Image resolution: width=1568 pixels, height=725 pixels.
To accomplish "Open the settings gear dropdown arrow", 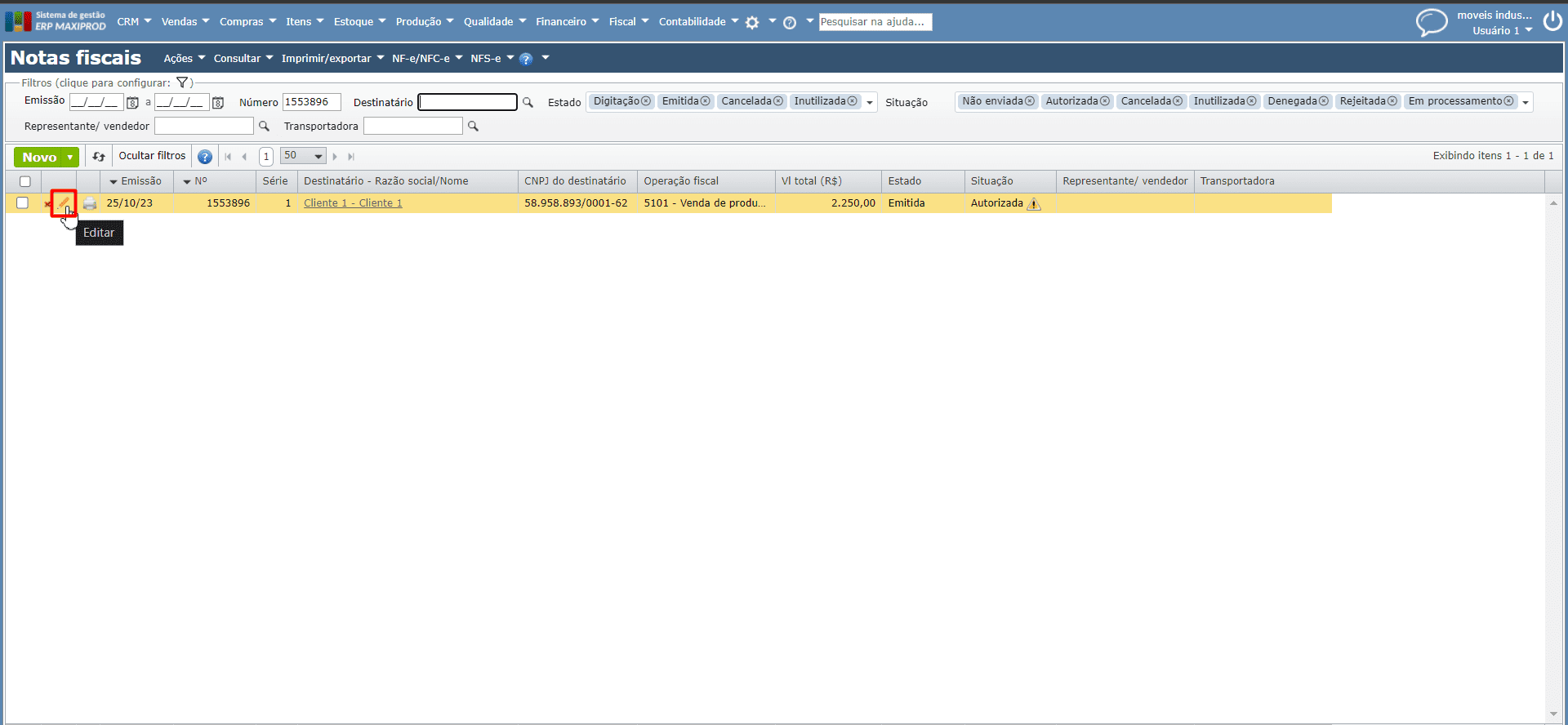I will tap(772, 21).
